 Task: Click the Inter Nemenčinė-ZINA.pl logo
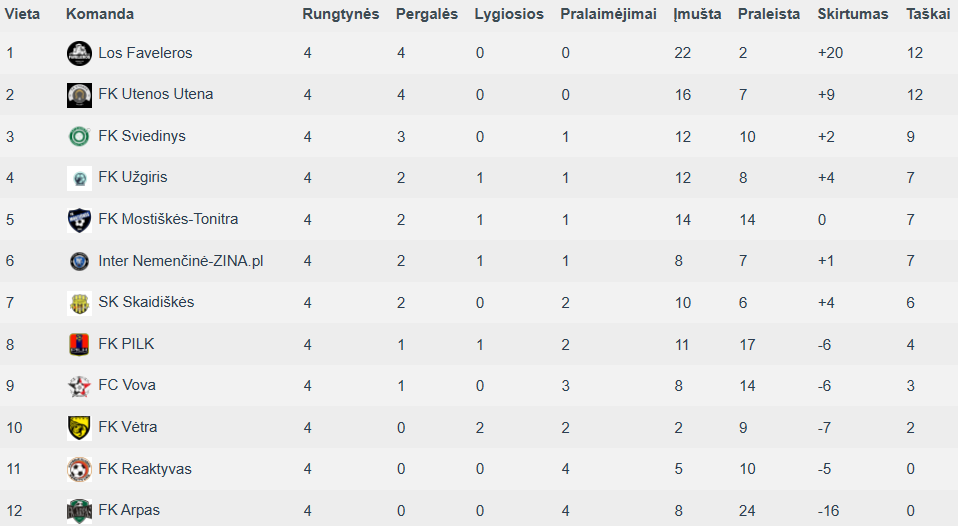coord(79,261)
